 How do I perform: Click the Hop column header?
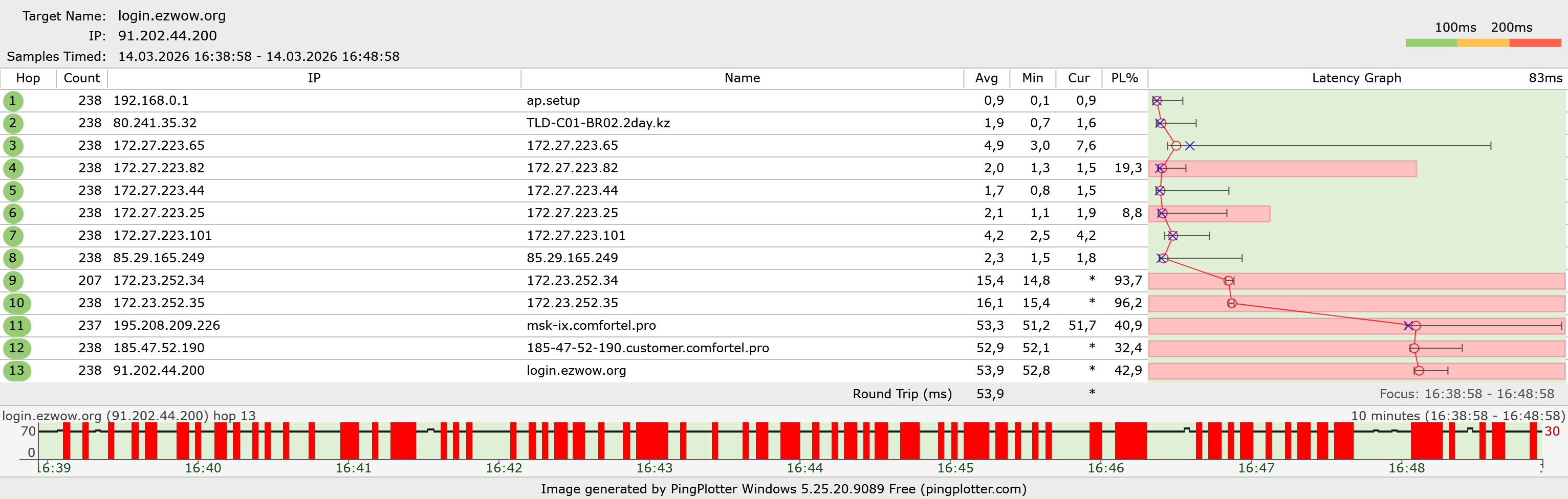tap(28, 78)
